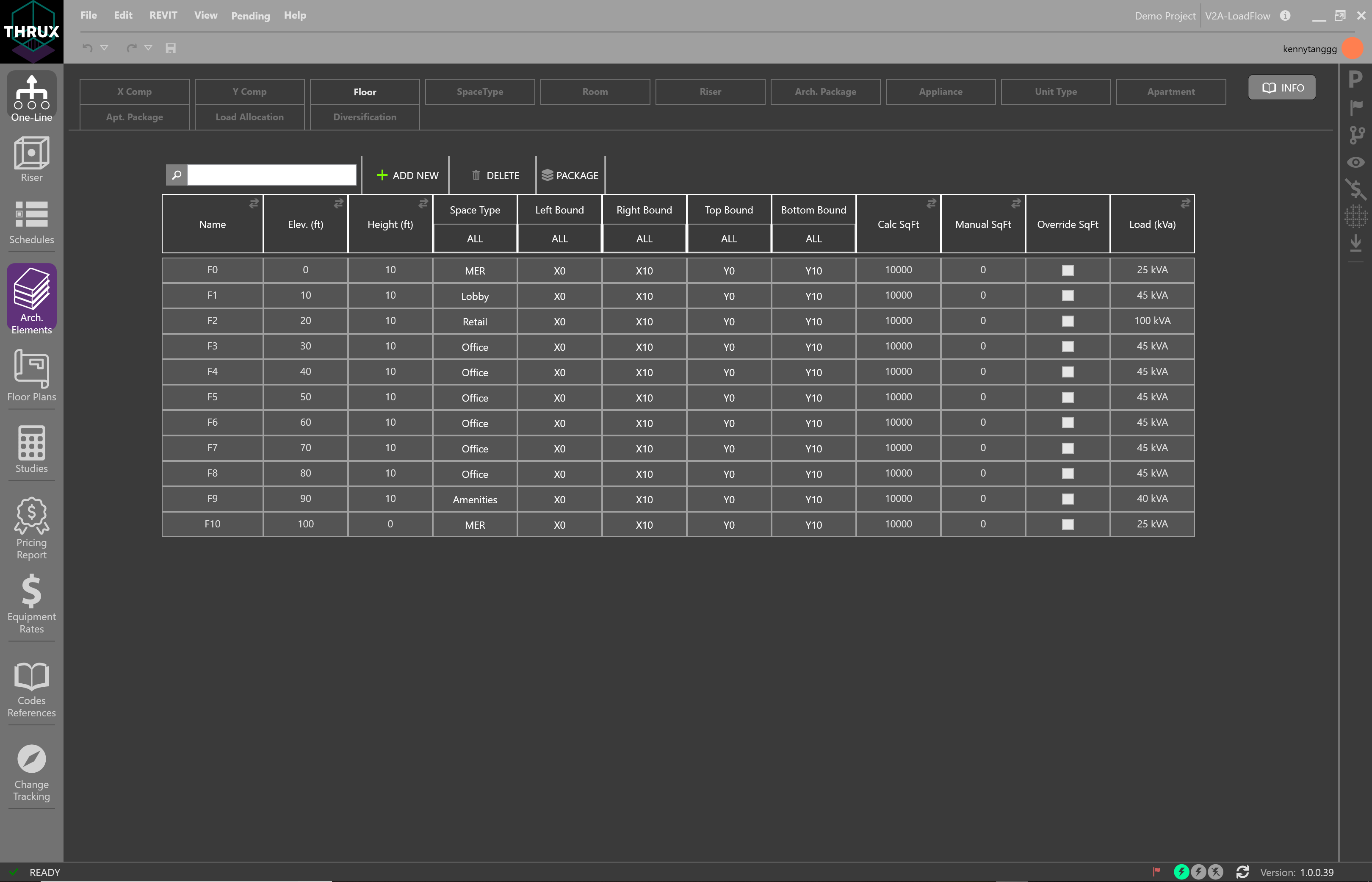Click the ADD NEW button

(407, 175)
